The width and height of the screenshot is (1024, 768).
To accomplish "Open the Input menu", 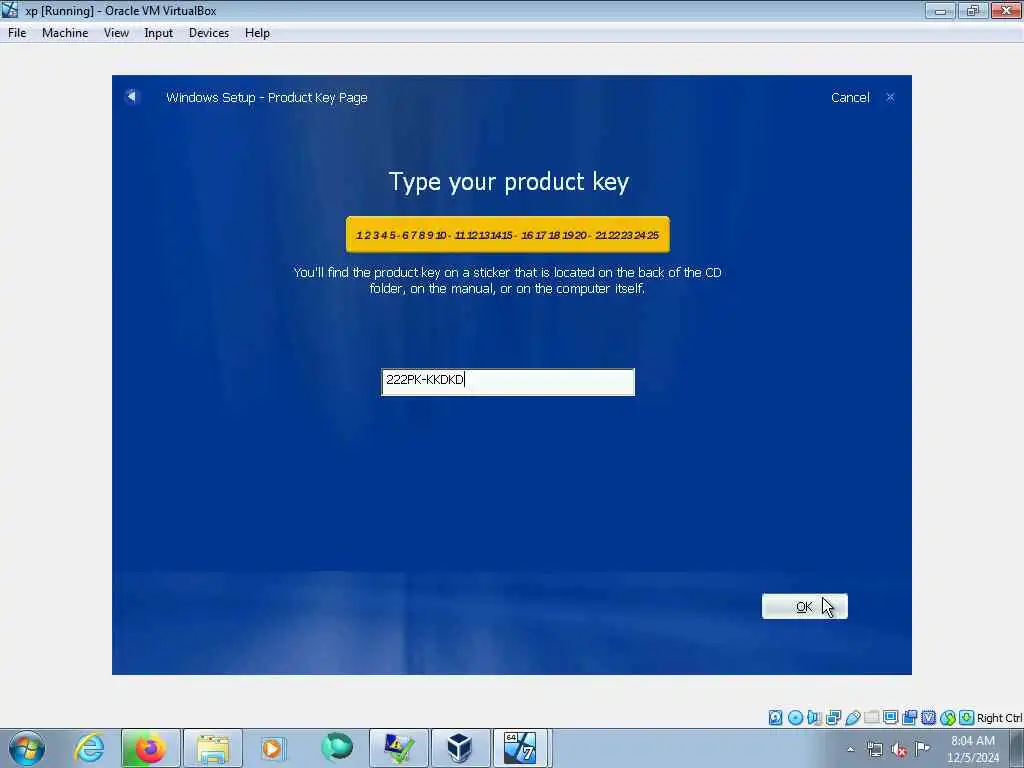I will pos(159,33).
